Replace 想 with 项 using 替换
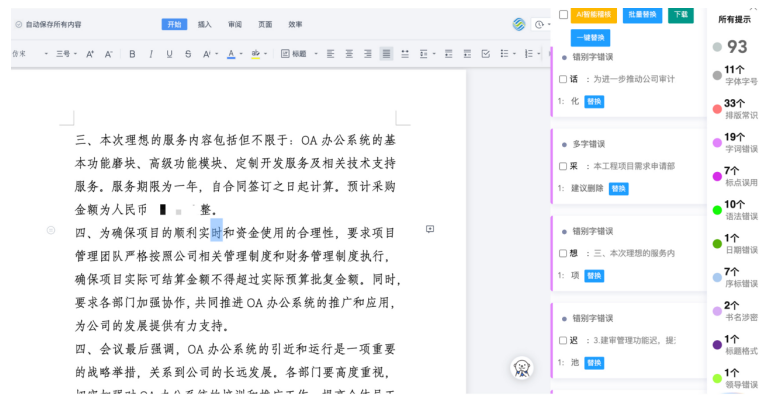The width and height of the screenshot is (781, 397). pos(594,276)
